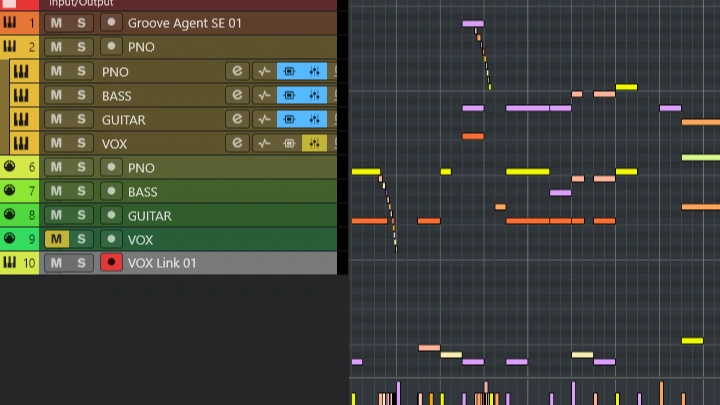Toggle monitor button on track 7 BASS
Image resolution: width=720 pixels, height=405 pixels.
(111, 191)
